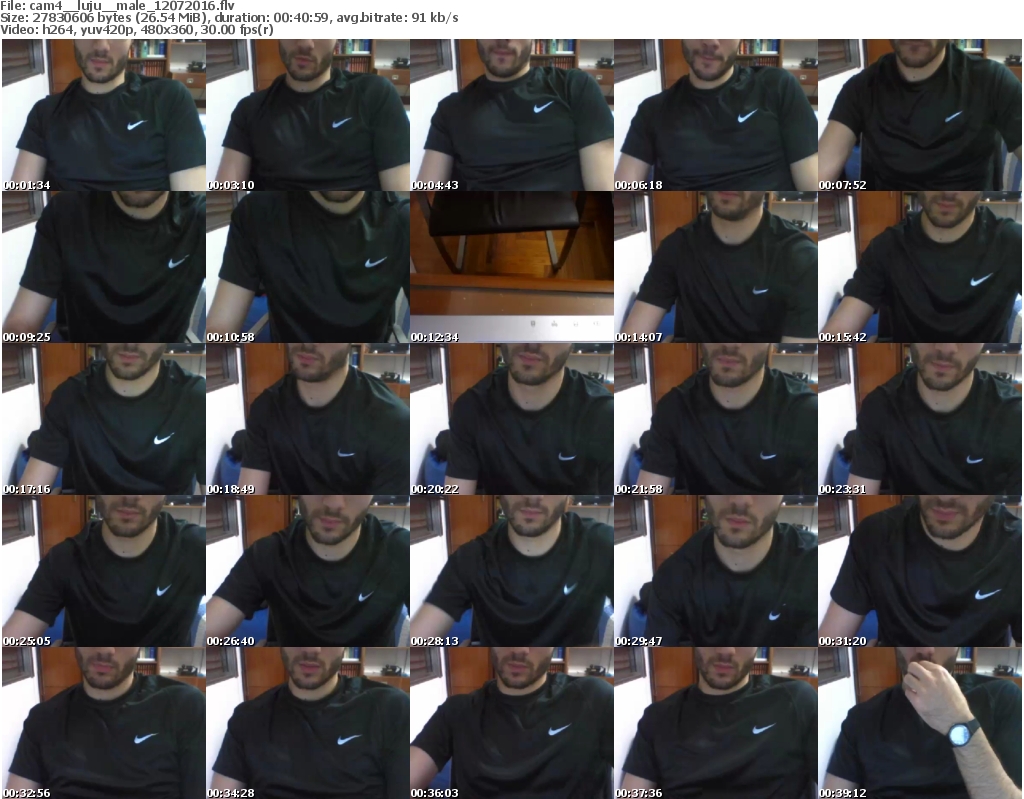
Task: Select the thumbnail stamped 00:07:52
Action: pos(920,115)
